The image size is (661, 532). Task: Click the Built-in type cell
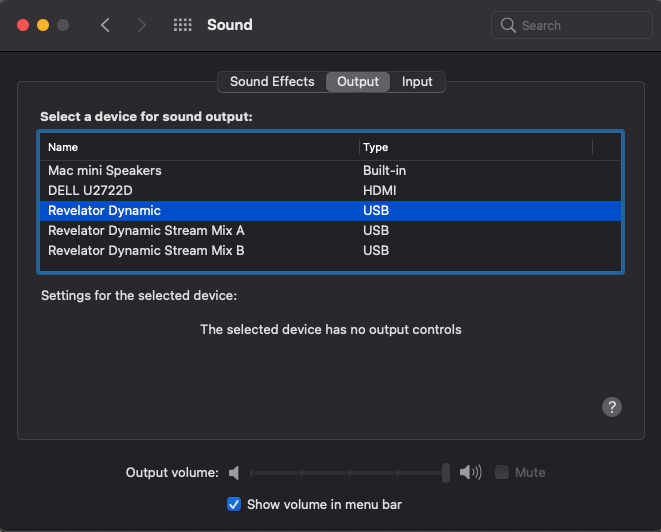pyautogui.click(x=384, y=170)
